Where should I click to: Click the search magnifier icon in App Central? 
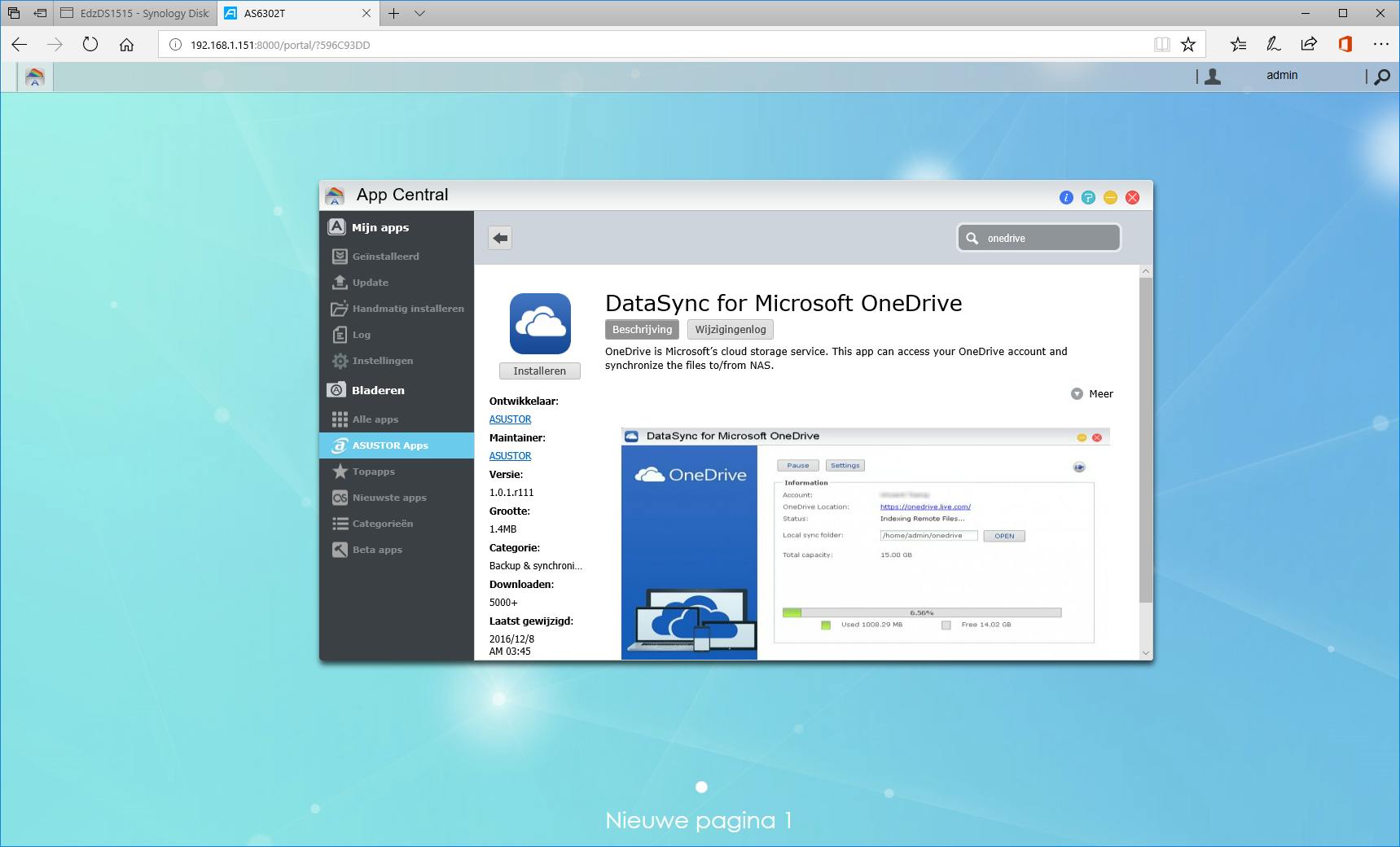coord(972,238)
